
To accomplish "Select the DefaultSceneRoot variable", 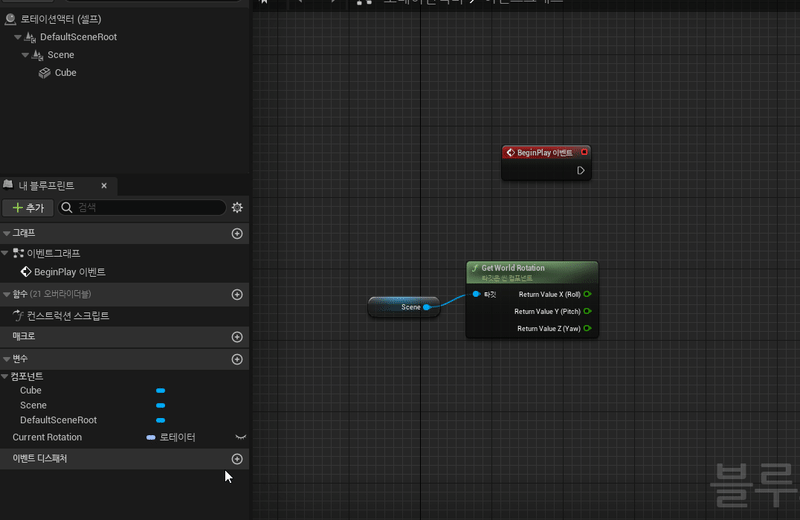I will pyautogui.click(x=58, y=420).
